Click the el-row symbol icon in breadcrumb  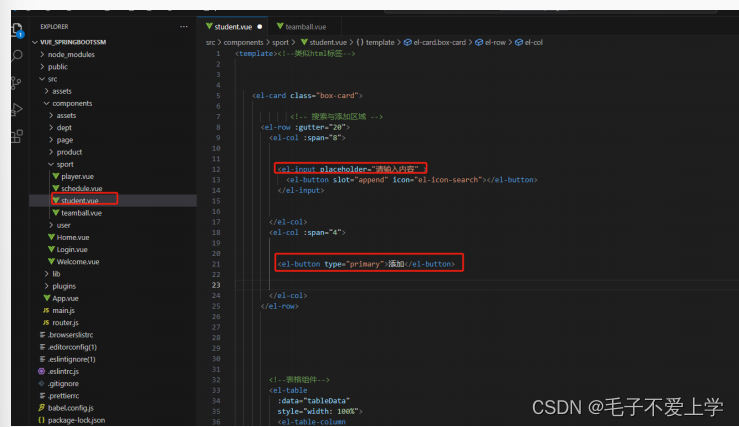pyautogui.click(x=479, y=42)
